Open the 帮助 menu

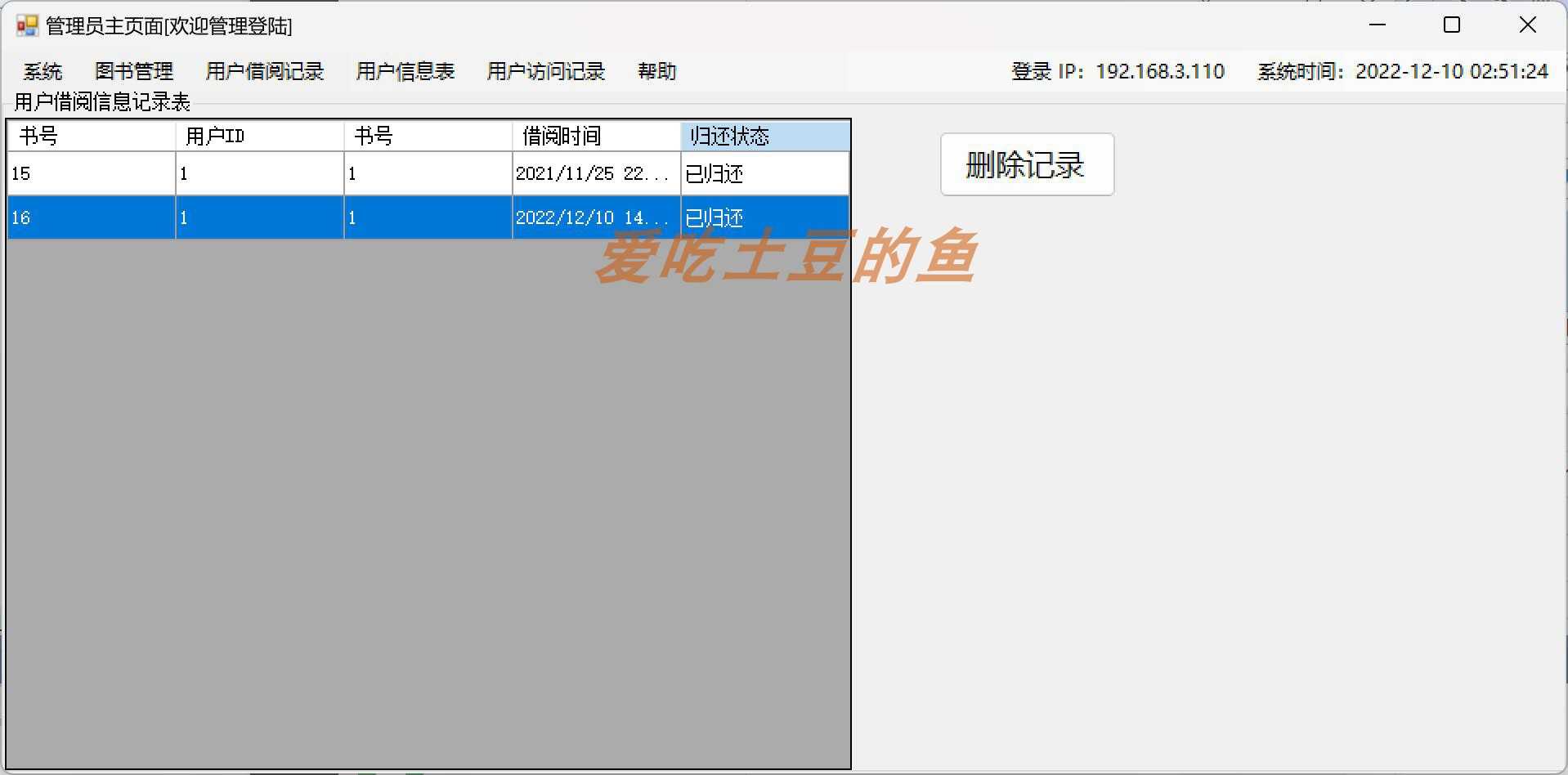click(656, 72)
